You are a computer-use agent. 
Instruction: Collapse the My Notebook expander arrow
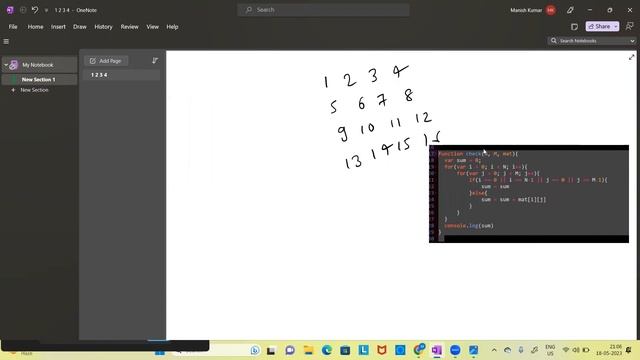(6, 65)
